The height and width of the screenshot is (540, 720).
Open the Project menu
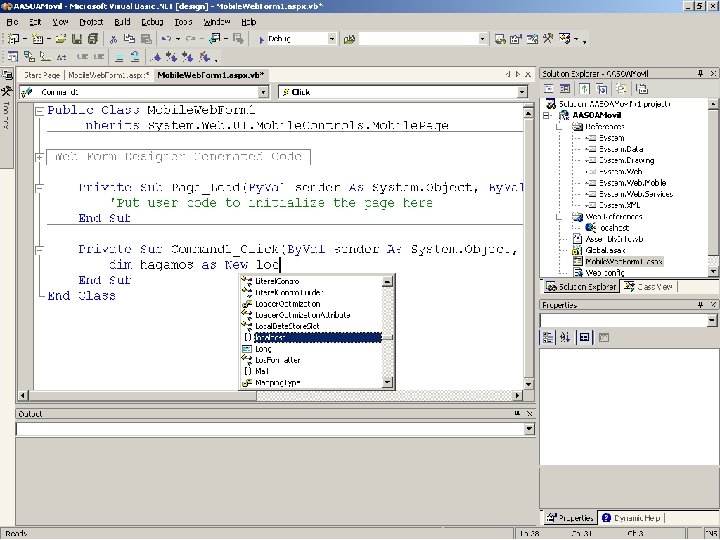pyautogui.click(x=91, y=22)
